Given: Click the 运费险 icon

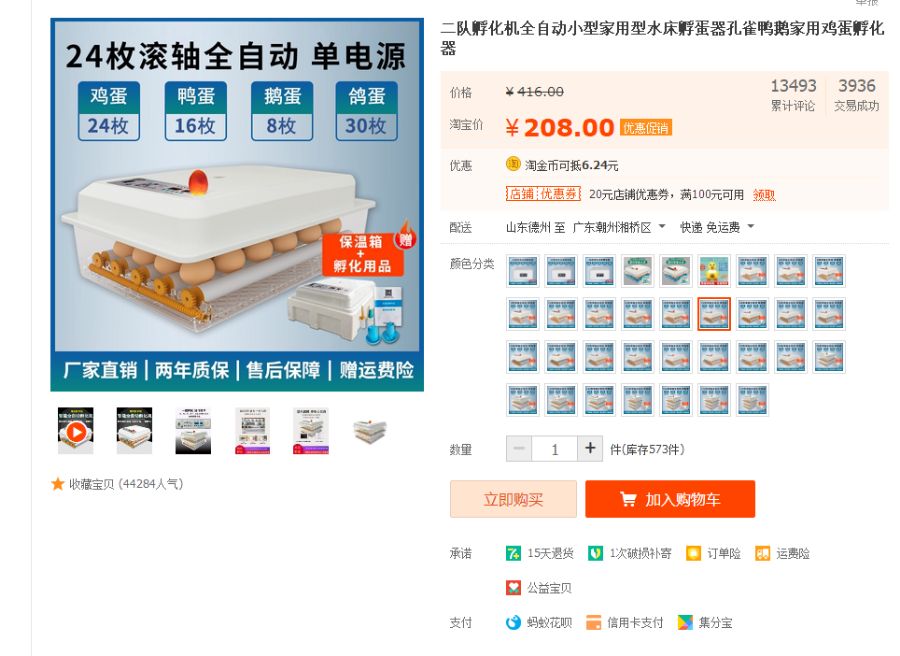Looking at the screenshot, I should pos(762,553).
